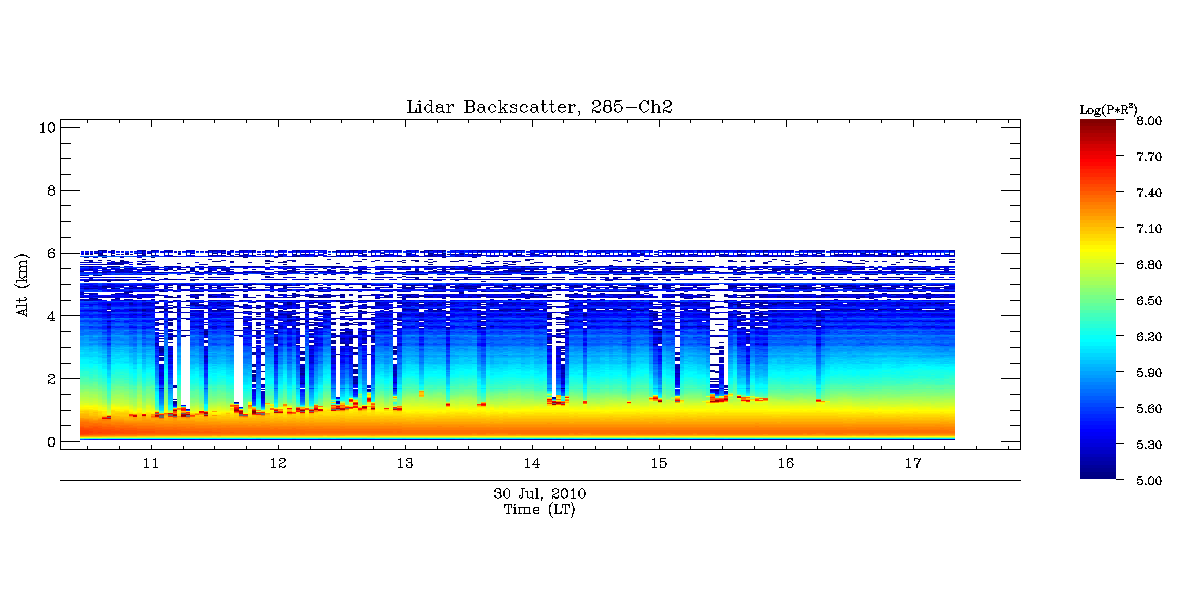Image resolution: width=1200 pixels, height=600 pixels.
Task: Select the "Alt (km)" y-axis label
Action: [x=22, y=285]
